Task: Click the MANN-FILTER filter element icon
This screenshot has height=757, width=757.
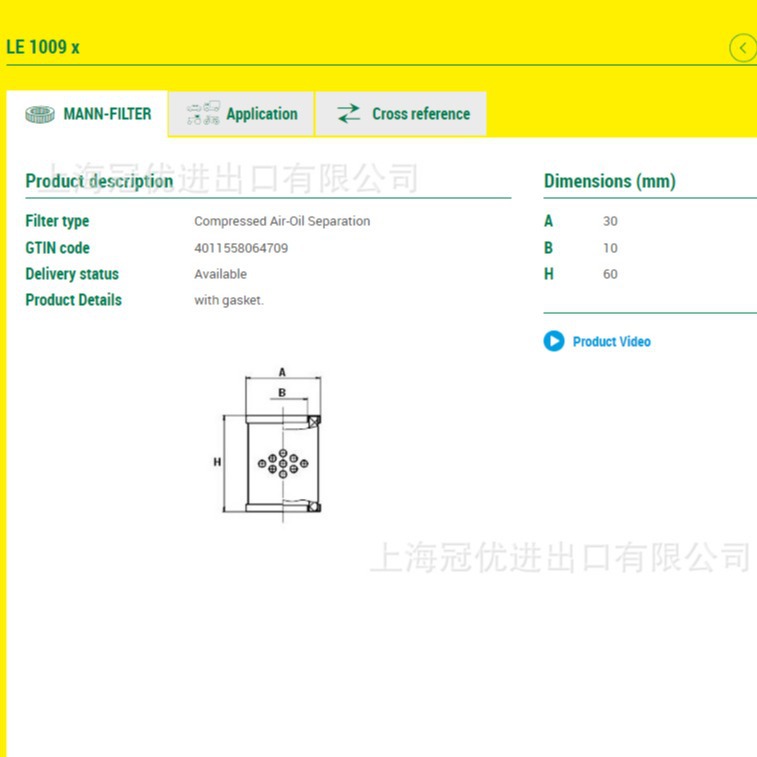Action: point(40,114)
